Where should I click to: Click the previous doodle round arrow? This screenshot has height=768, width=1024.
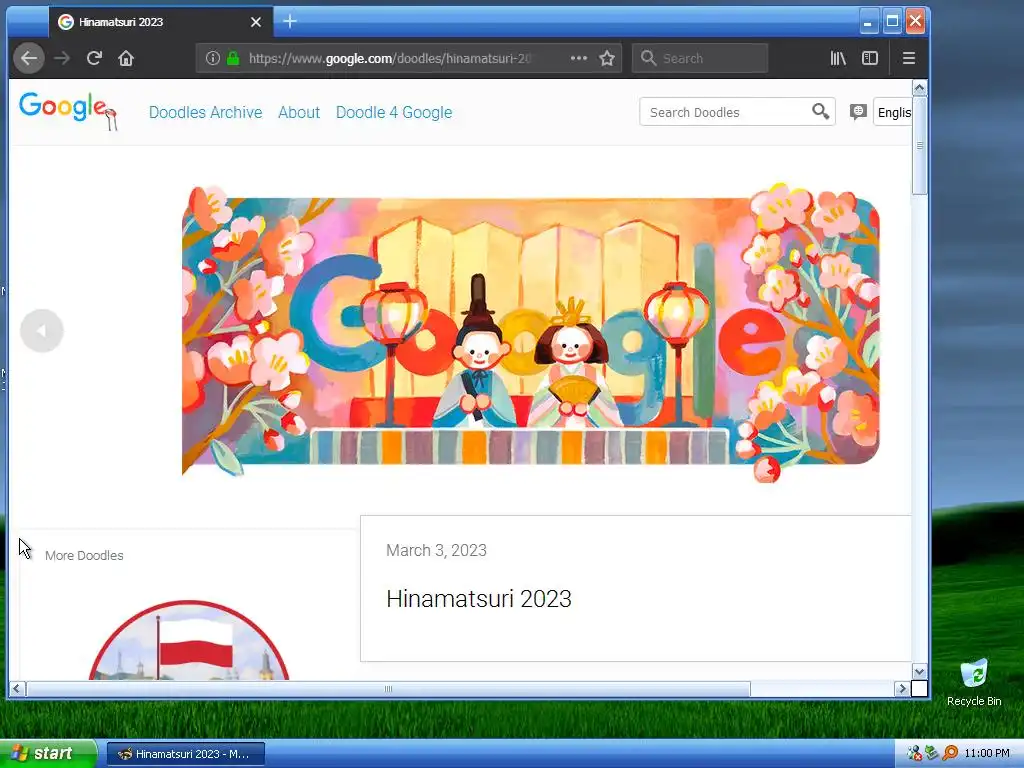pyautogui.click(x=42, y=331)
